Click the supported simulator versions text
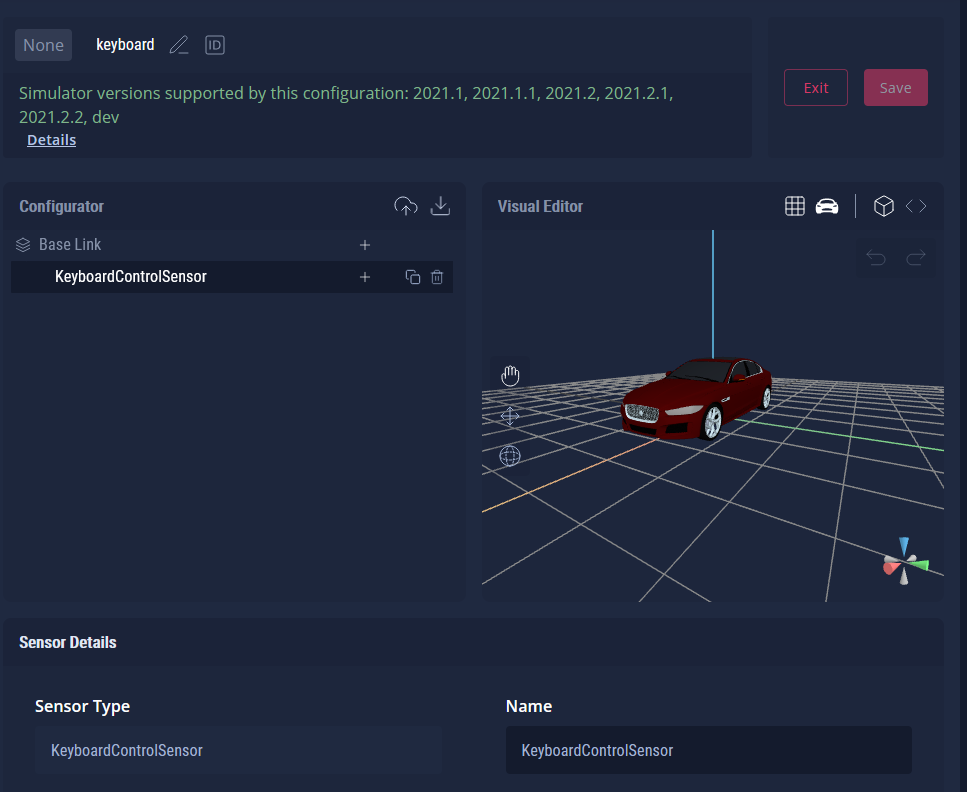This screenshot has width=967, height=792. (346, 105)
